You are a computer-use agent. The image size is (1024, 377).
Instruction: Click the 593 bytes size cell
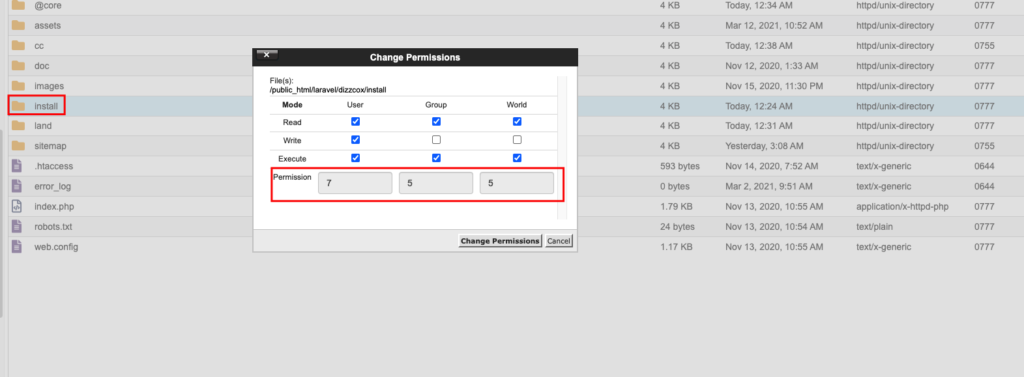coord(680,166)
